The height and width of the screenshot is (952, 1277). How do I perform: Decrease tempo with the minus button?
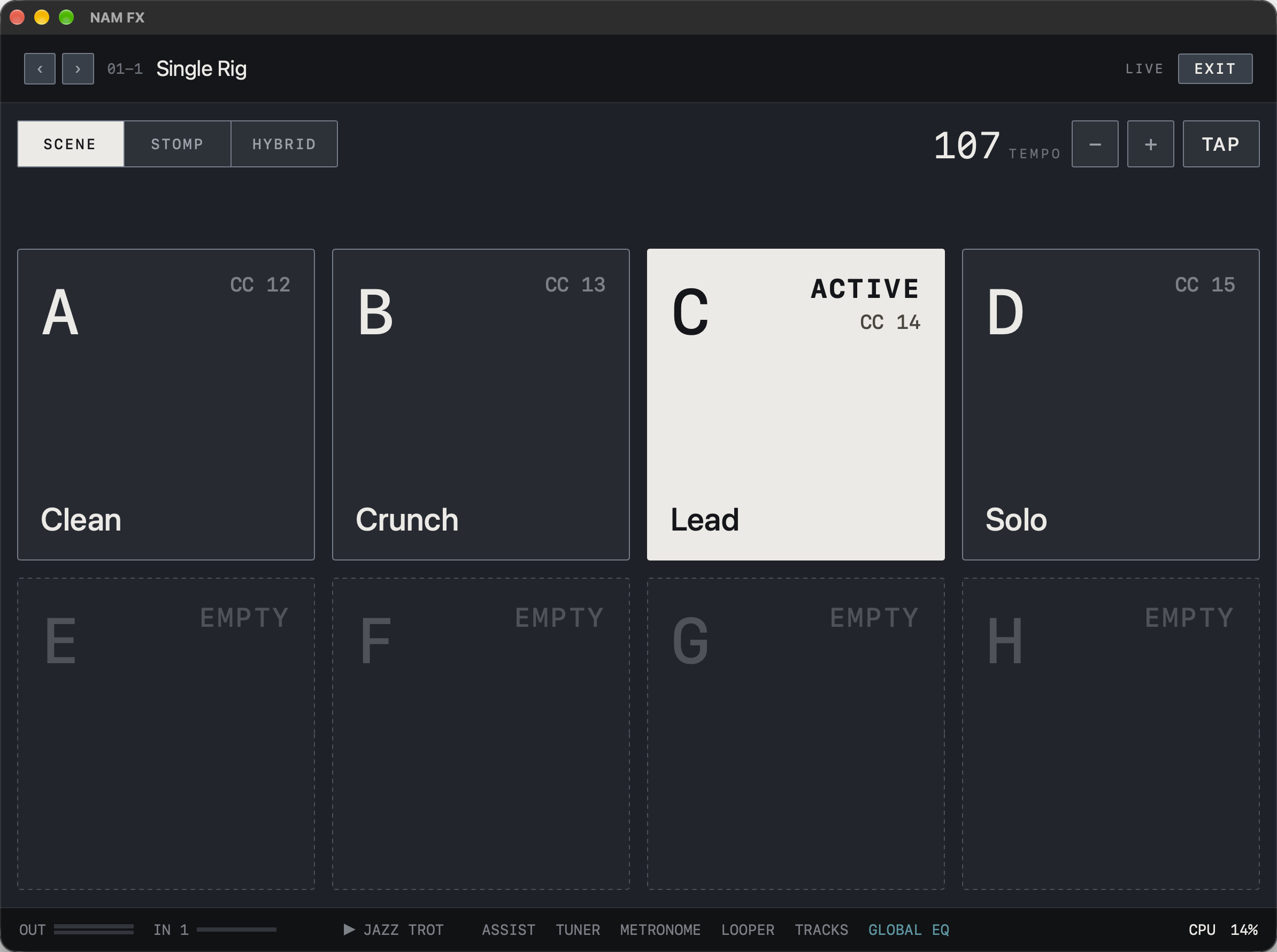(x=1095, y=144)
